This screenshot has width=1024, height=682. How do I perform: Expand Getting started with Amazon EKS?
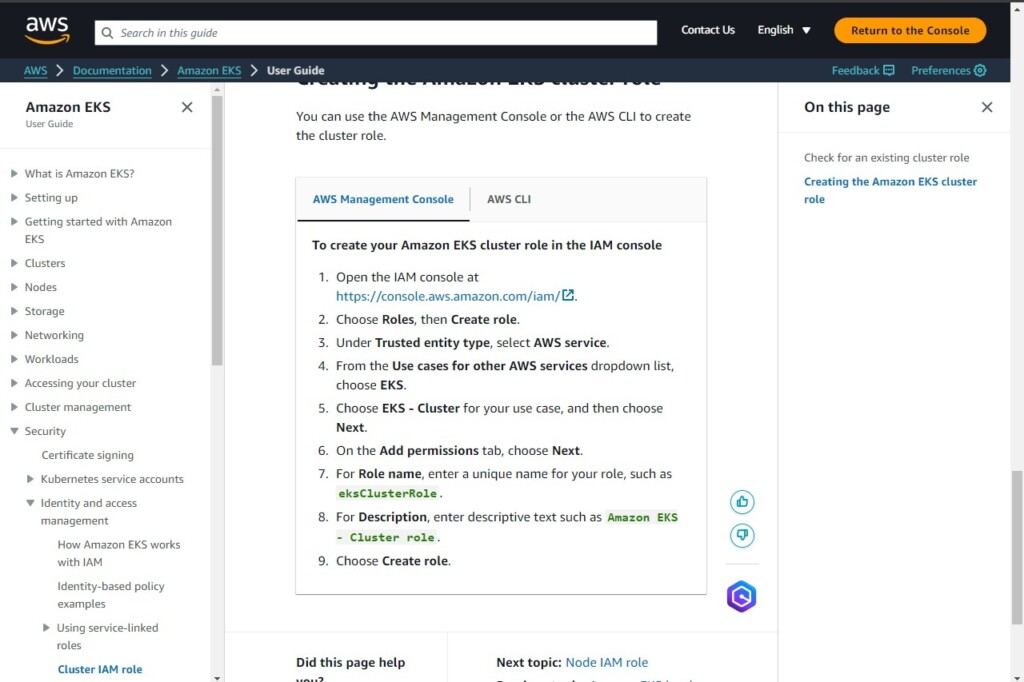14,221
